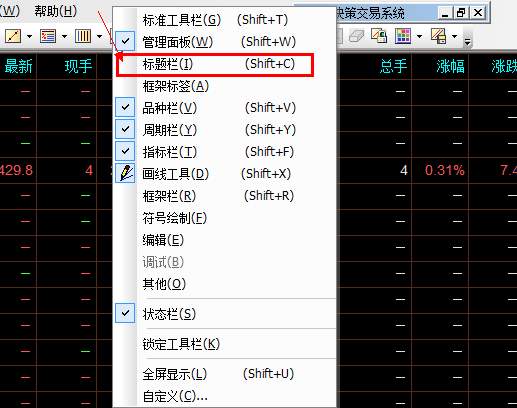Click the vertical bars column icon
517x408 pixels.
tap(83, 36)
